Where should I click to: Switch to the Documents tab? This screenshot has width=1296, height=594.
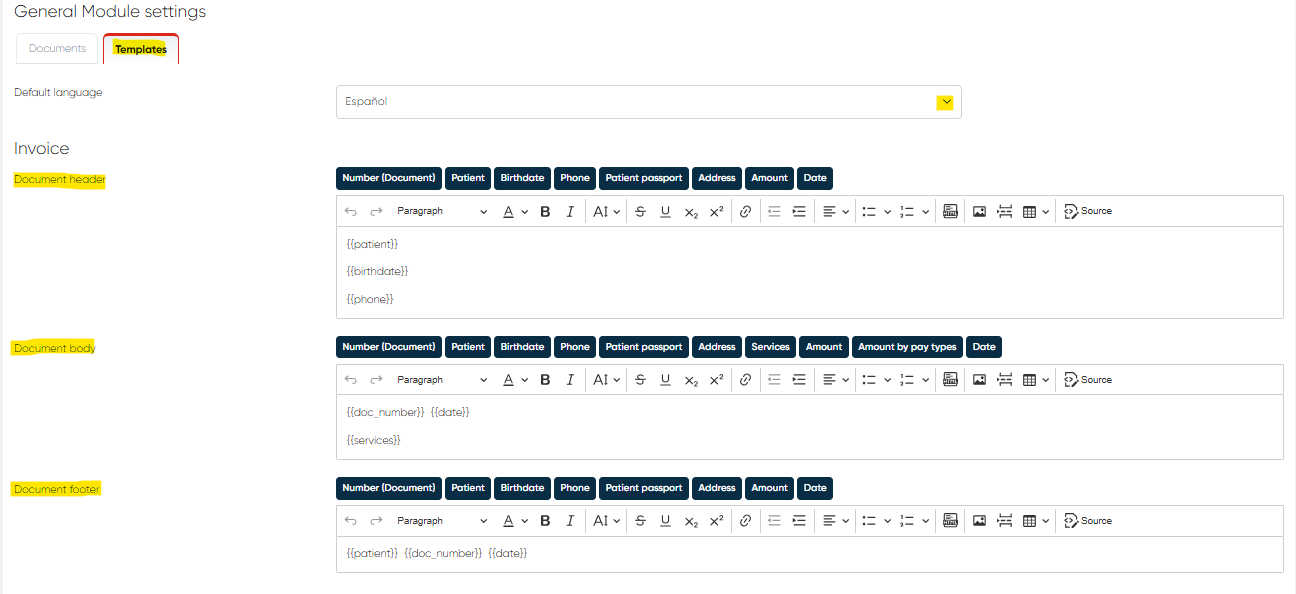58,49
